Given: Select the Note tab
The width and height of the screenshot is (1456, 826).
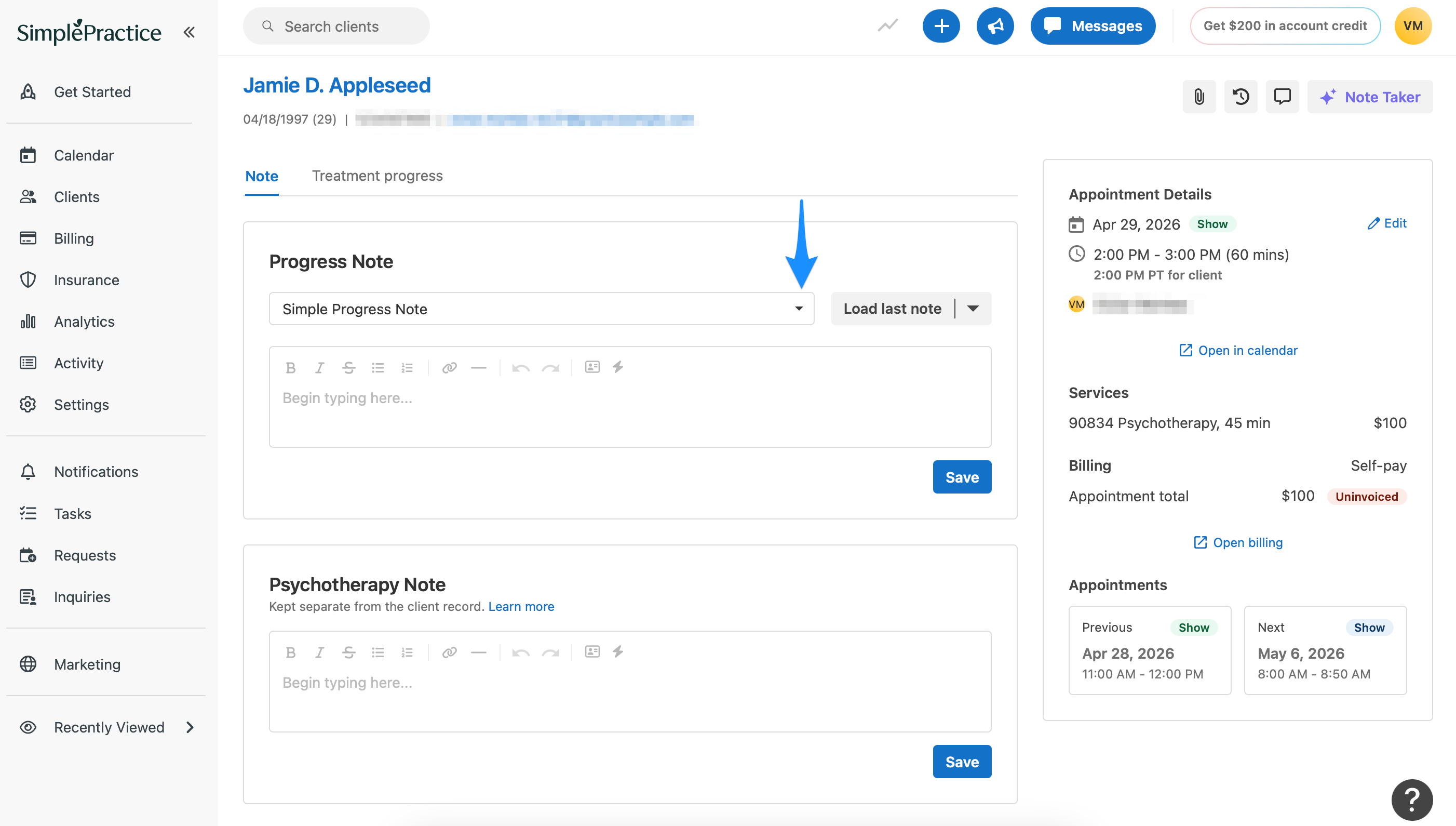Looking at the screenshot, I should tap(261, 177).
